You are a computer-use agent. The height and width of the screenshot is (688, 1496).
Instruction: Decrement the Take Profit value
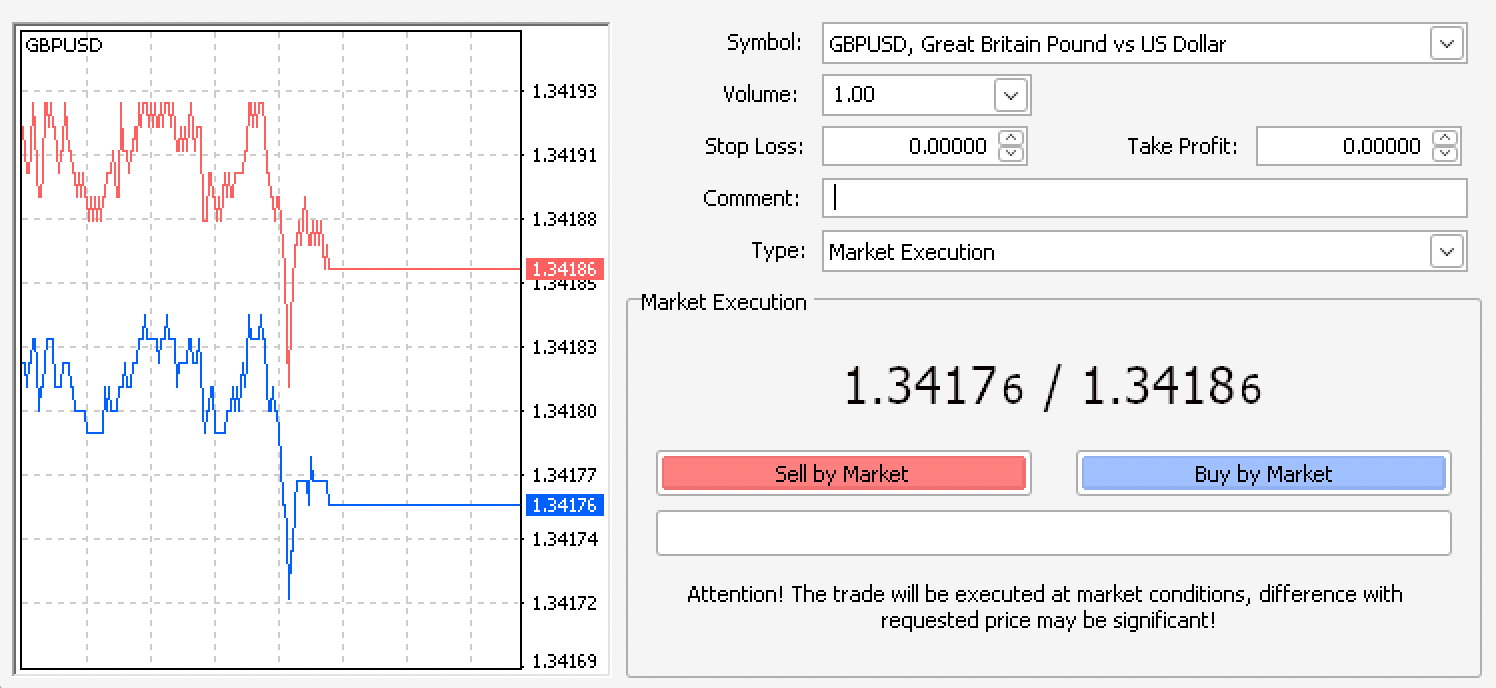pyautogui.click(x=1444, y=152)
